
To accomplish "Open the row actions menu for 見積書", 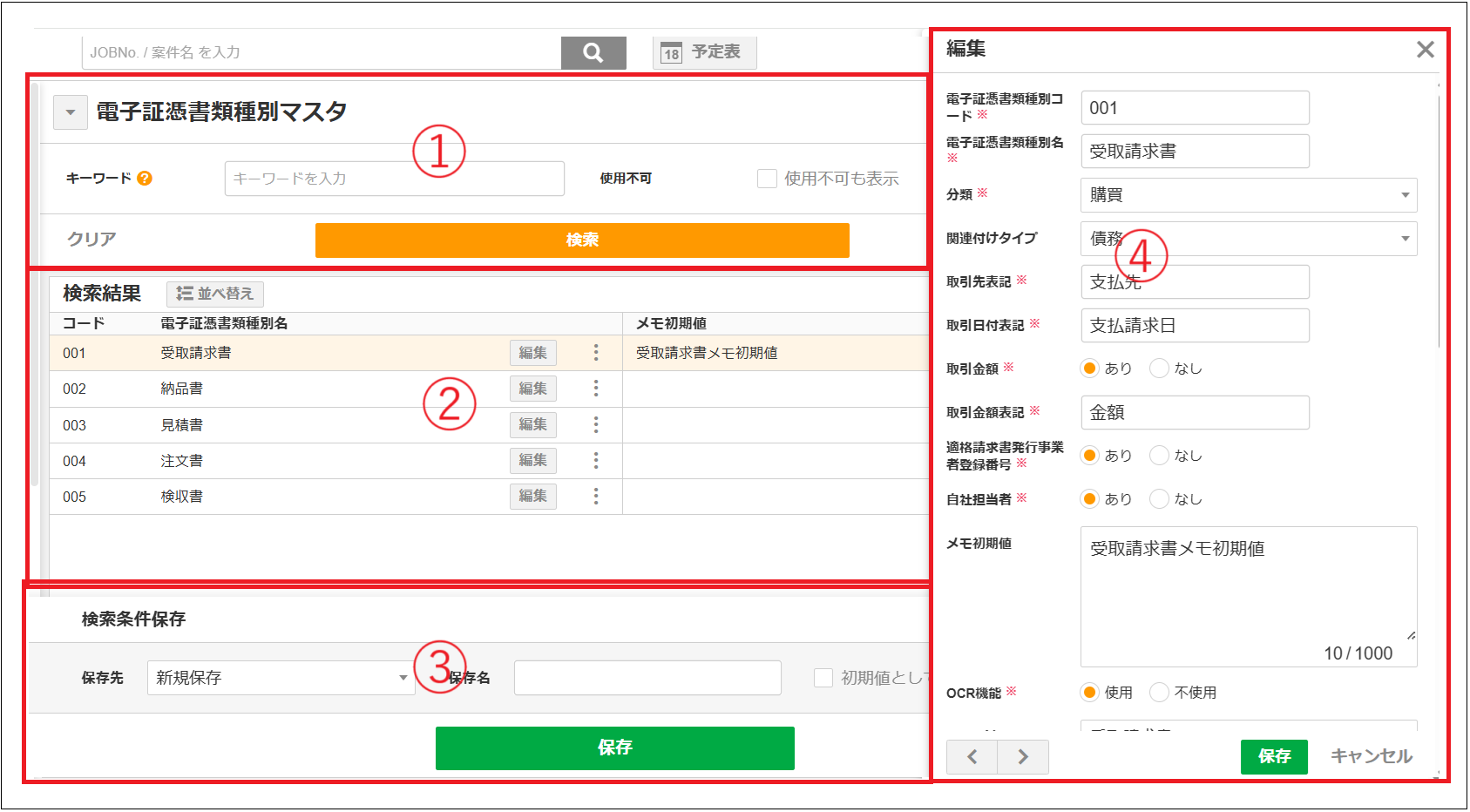I will point(596,424).
